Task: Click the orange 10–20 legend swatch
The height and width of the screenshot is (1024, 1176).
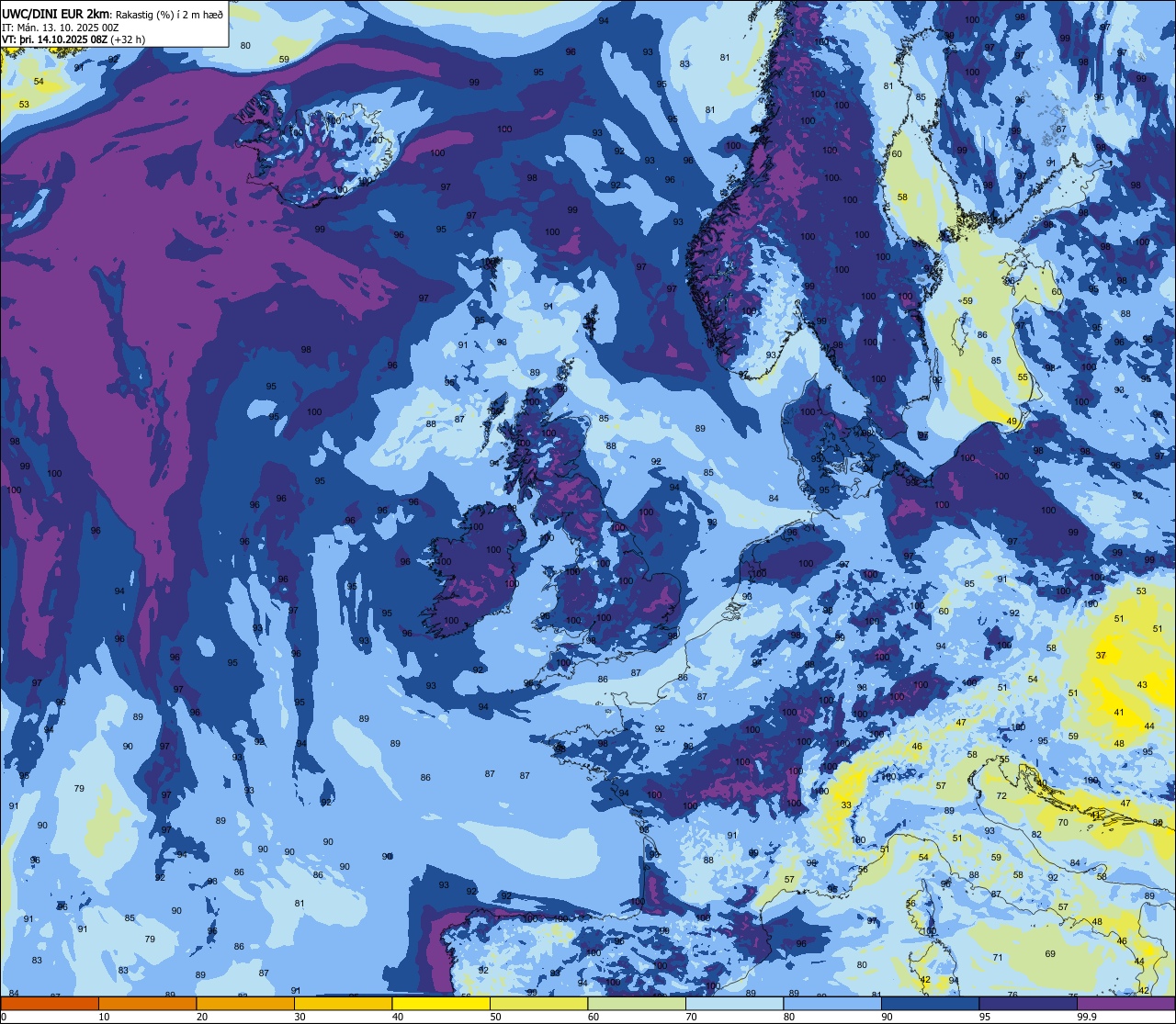Action: pyautogui.click(x=147, y=1003)
